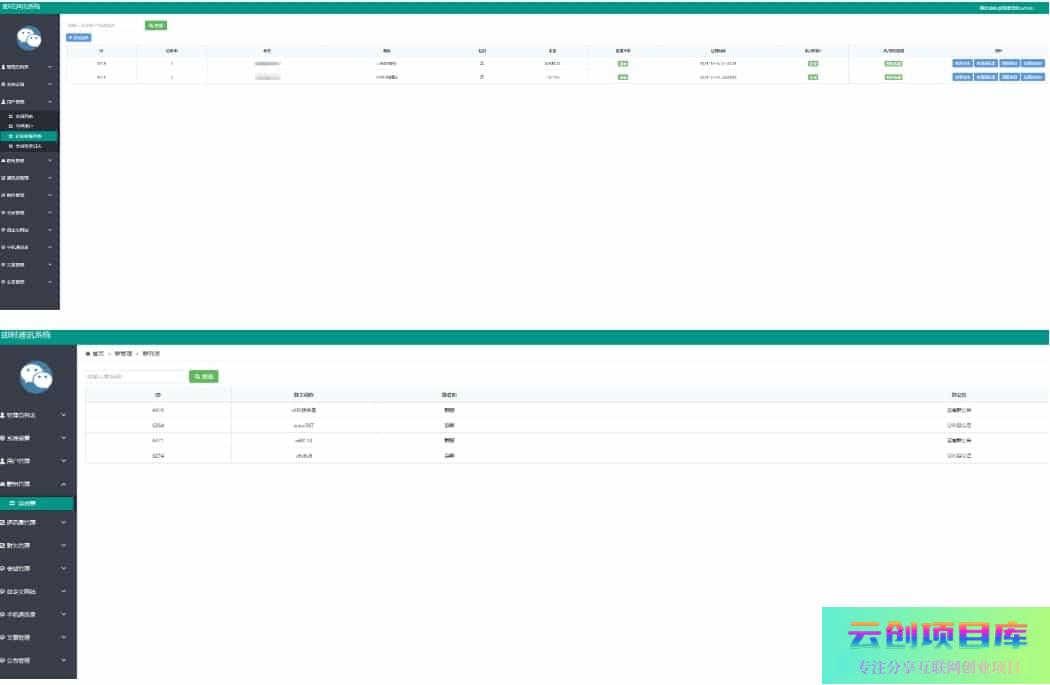Focus the search input field in lower panel

click(135, 377)
